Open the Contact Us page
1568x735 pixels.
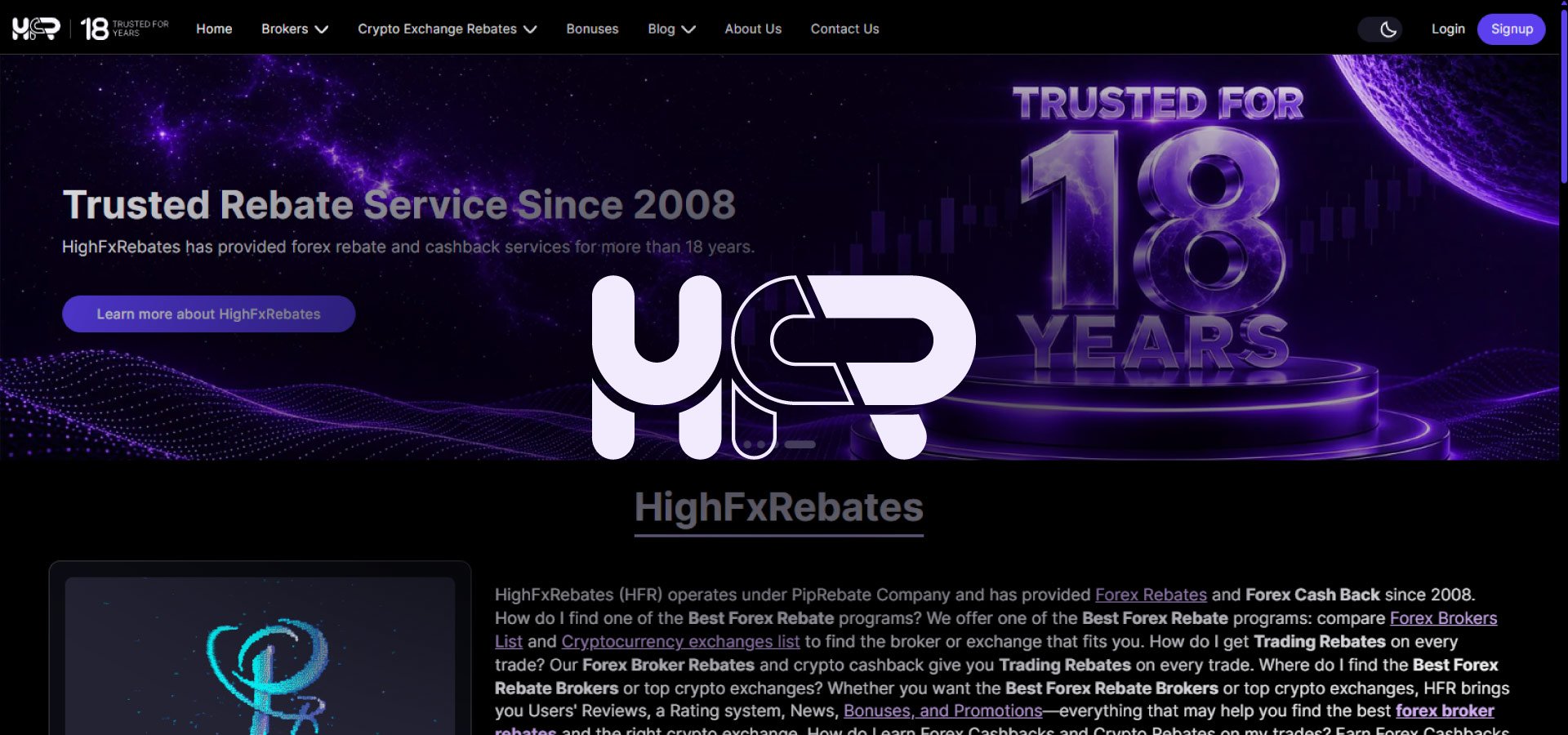pos(844,29)
